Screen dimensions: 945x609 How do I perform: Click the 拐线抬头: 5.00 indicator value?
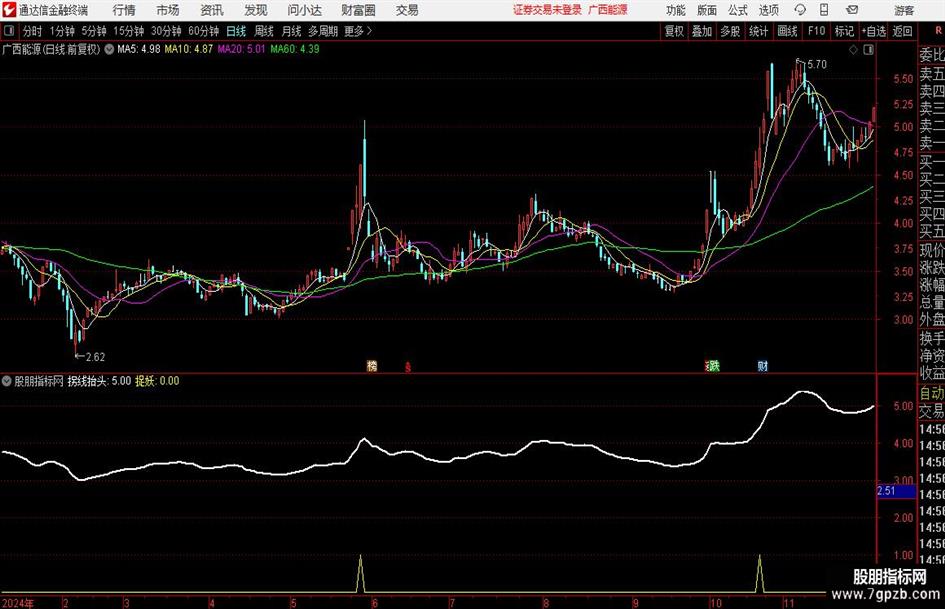pos(99,381)
